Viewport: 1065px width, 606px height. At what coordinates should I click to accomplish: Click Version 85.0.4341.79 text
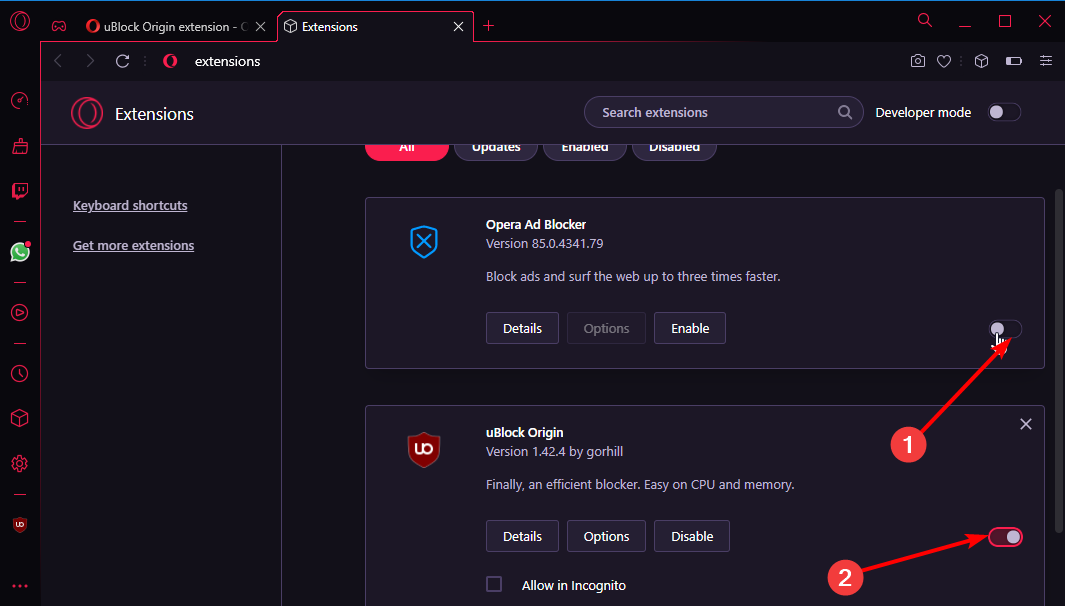[x=545, y=243]
